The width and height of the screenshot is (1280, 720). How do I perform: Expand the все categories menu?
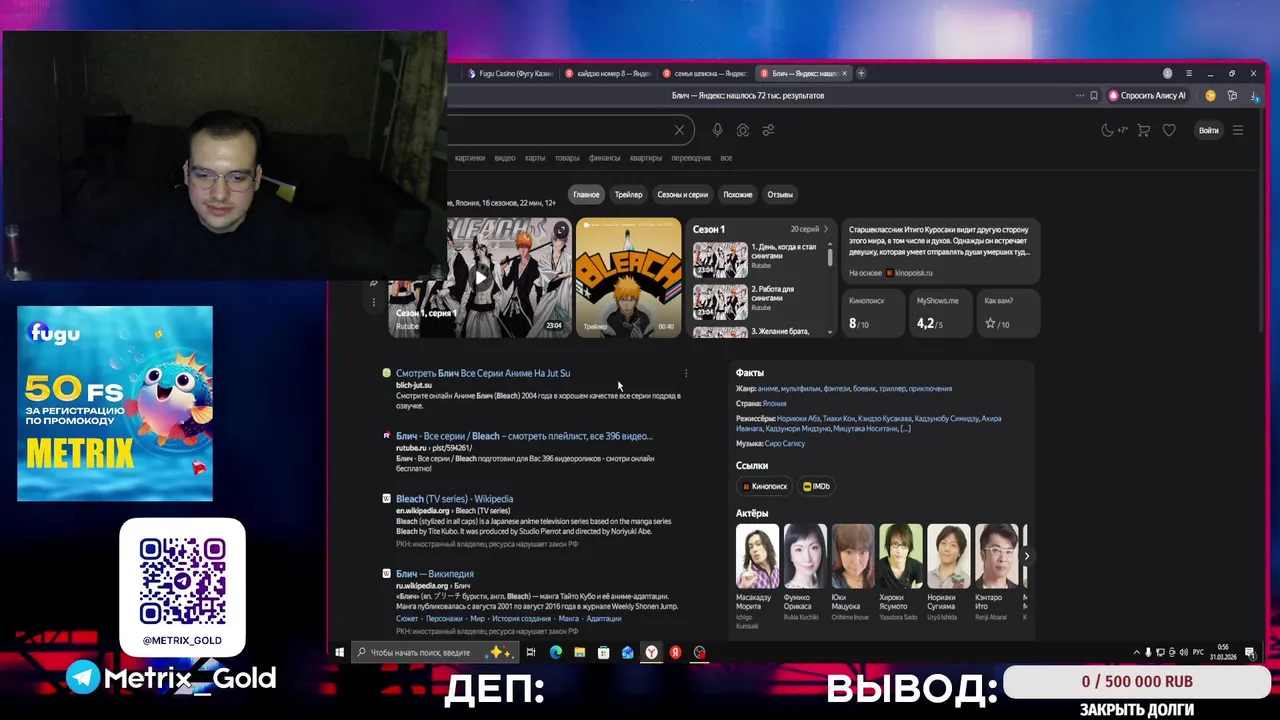[726, 158]
